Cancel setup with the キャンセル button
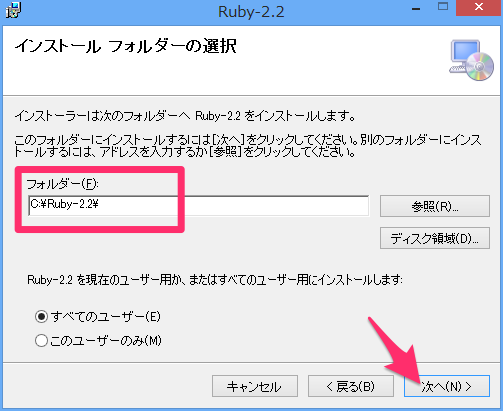 [255, 386]
